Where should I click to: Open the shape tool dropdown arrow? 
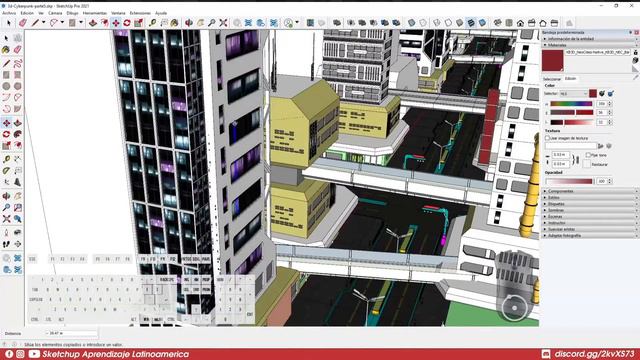coord(81,22)
